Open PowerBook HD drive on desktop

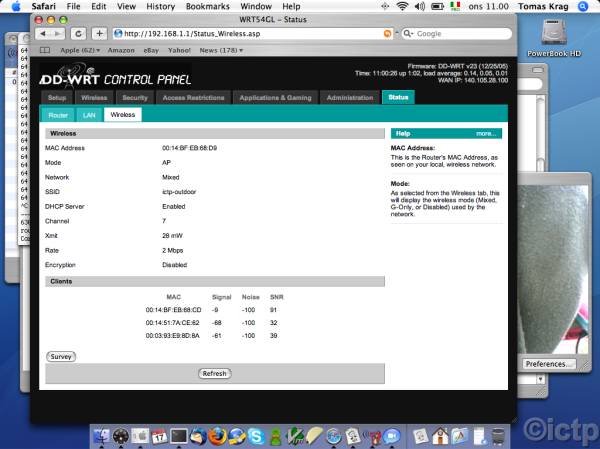(553, 38)
